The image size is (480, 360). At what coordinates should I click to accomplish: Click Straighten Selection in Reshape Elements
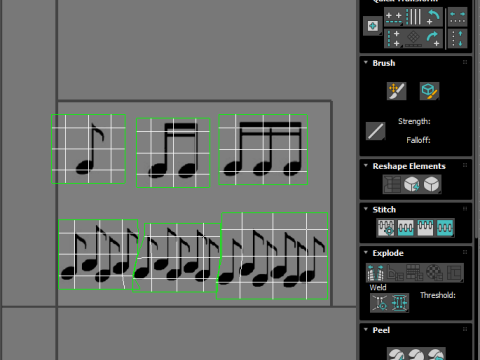click(392, 184)
